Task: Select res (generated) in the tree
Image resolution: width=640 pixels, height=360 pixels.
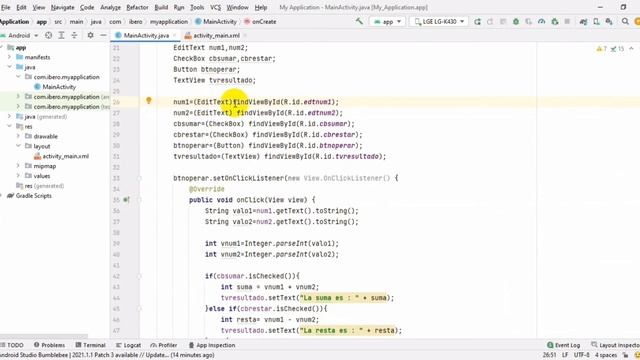Action: click(x=40, y=186)
